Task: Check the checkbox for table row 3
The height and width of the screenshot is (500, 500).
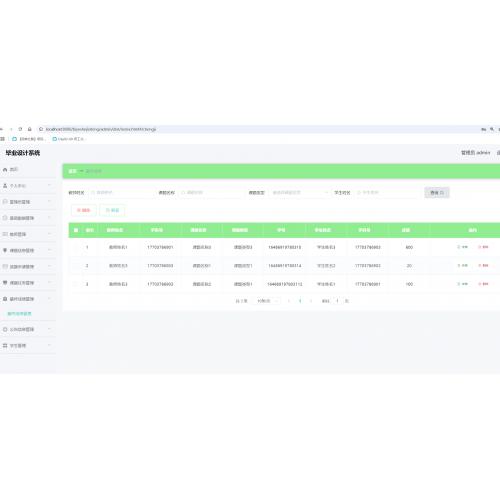Action: [x=76, y=284]
